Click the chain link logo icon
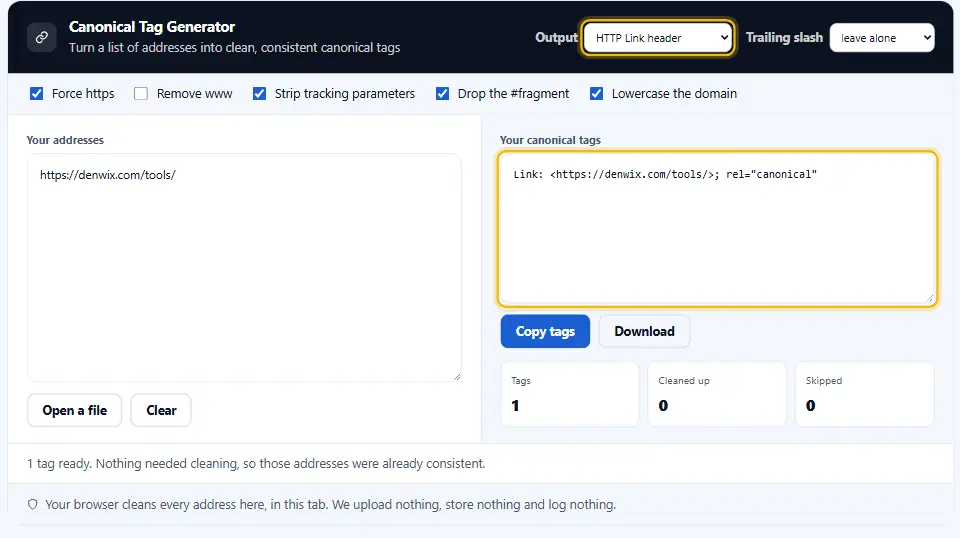 point(42,37)
